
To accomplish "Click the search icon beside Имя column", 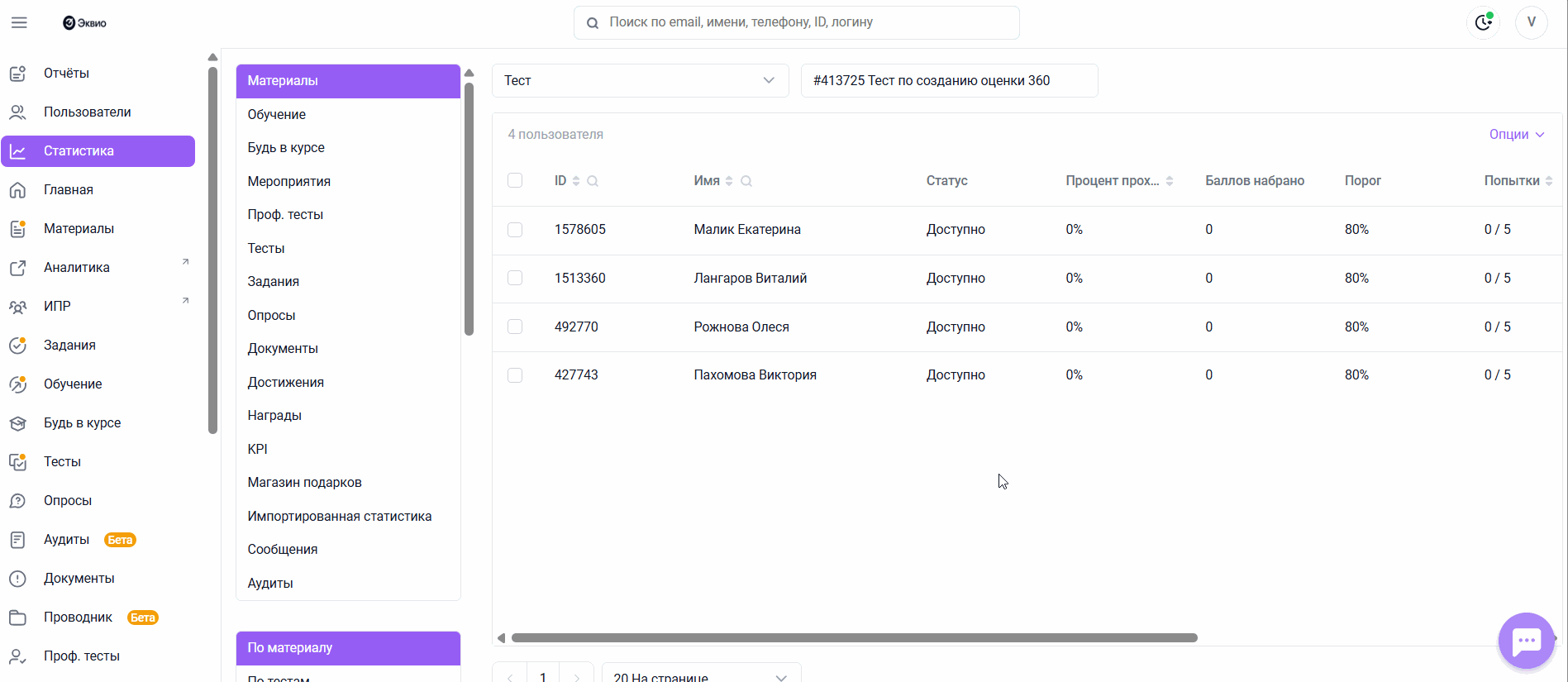I will click(746, 181).
